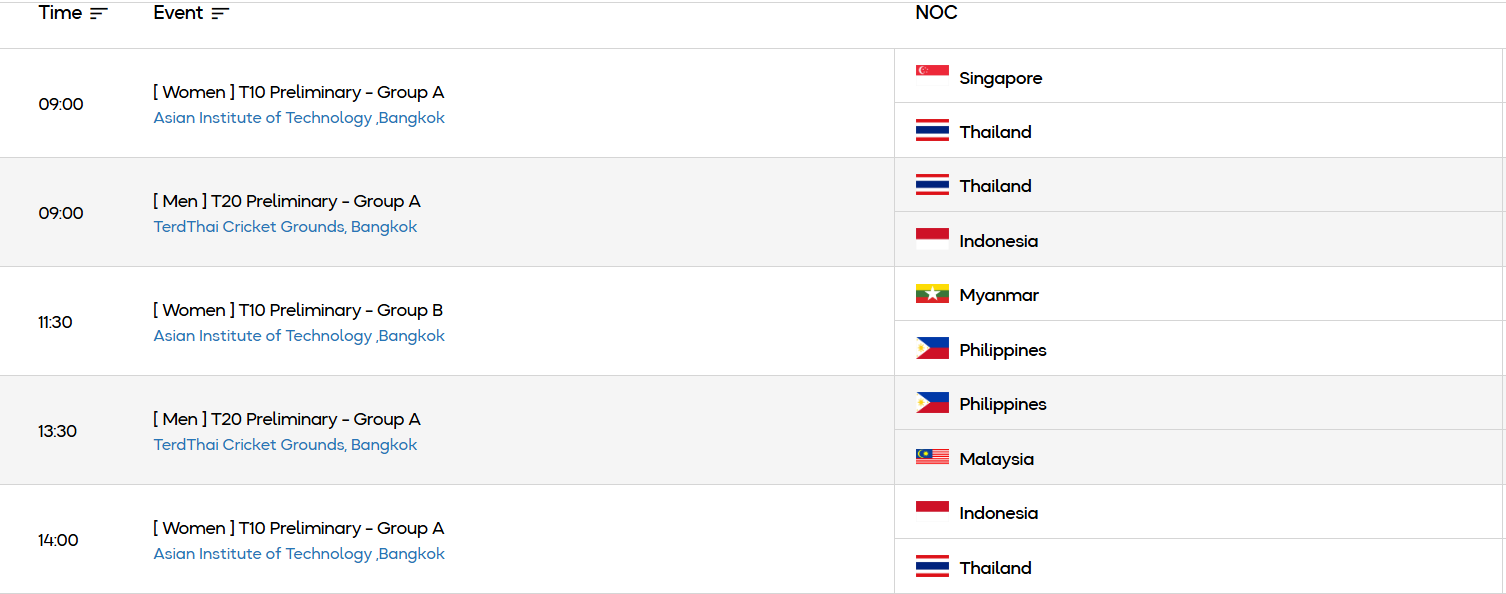This screenshot has width=1506, height=594.
Task: Click the Philippines flag in Group B row
Action: pyautogui.click(x=930, y=348)
